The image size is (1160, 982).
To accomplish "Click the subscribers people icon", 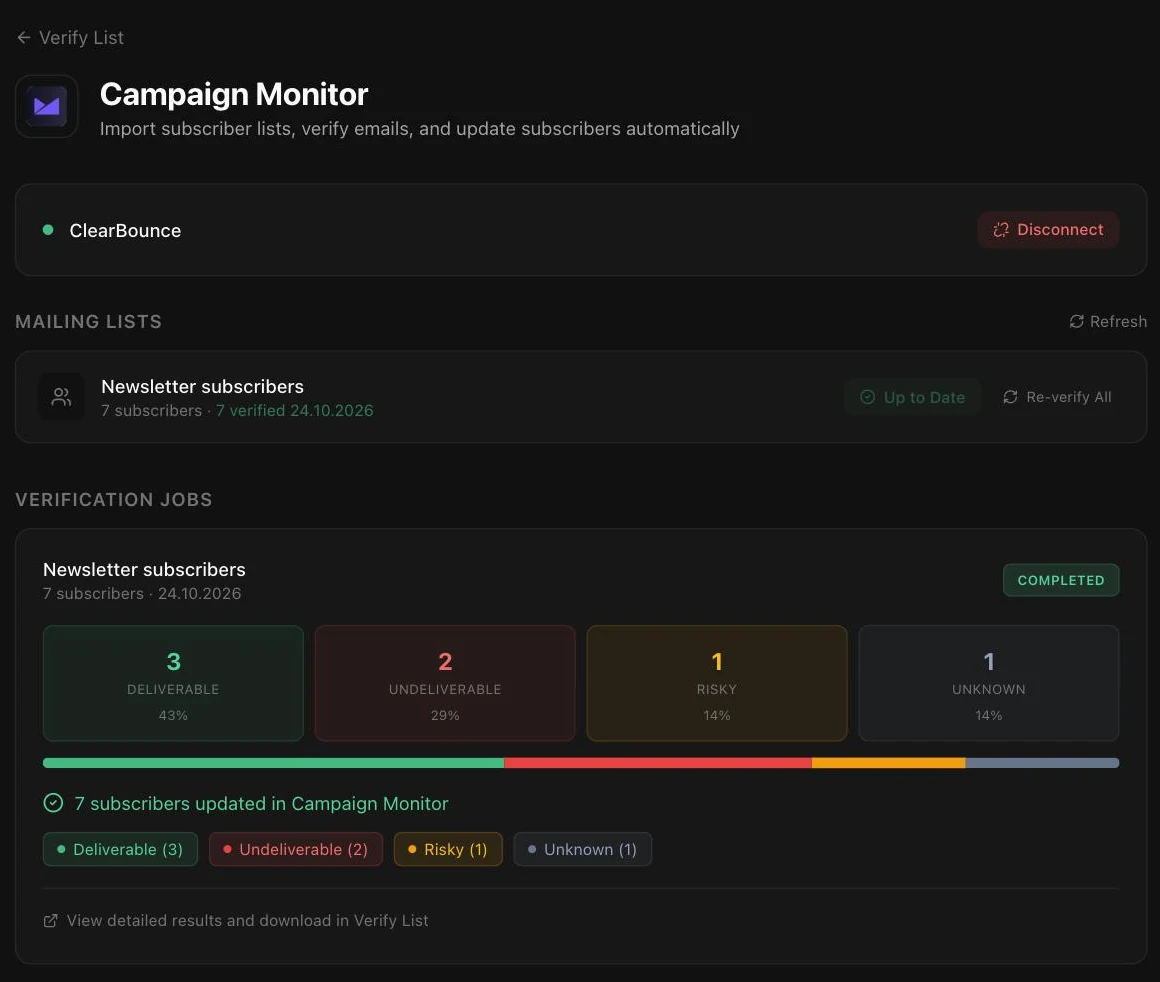I will [61, 397].
